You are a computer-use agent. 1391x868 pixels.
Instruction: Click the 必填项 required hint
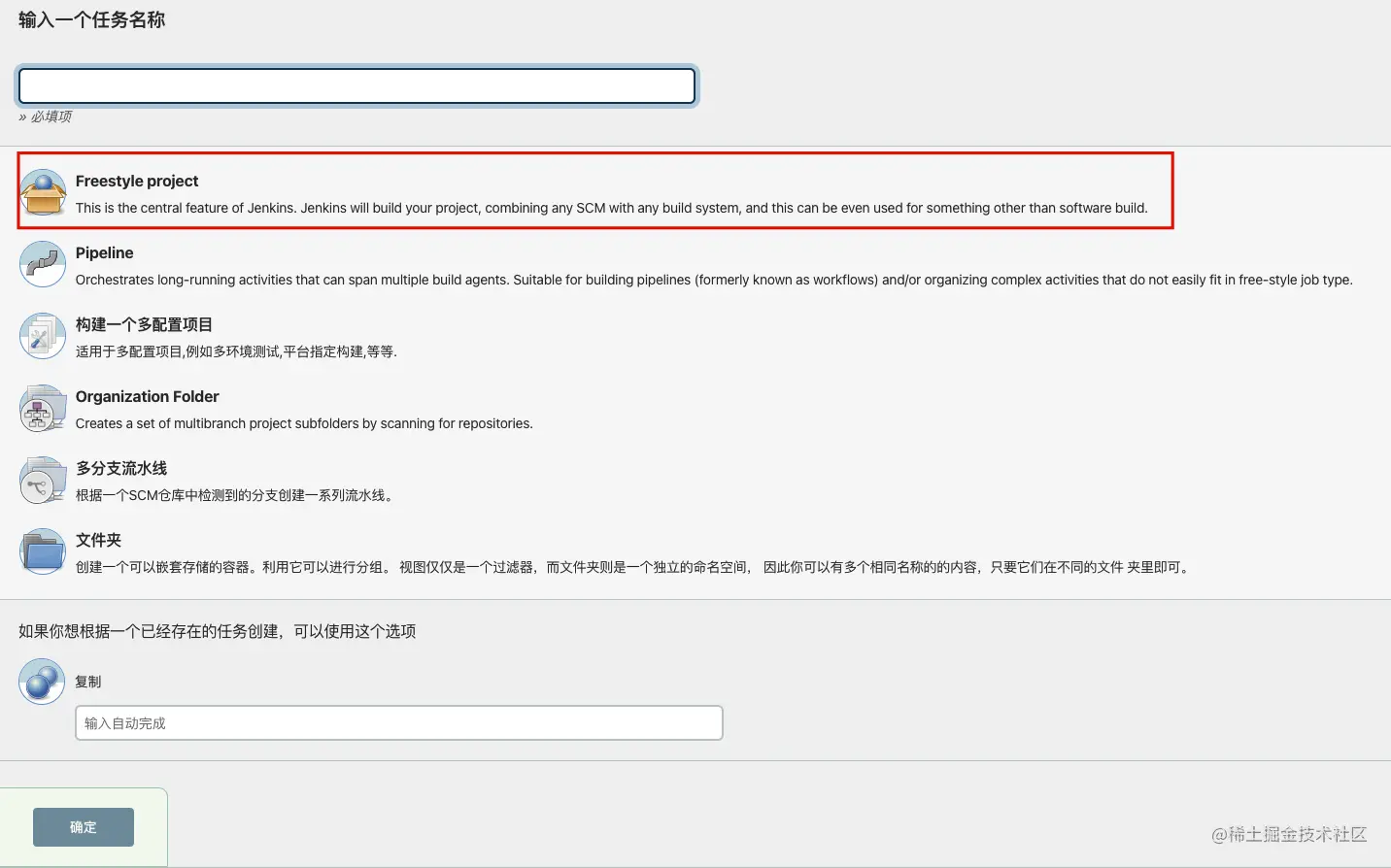[45, 117]
